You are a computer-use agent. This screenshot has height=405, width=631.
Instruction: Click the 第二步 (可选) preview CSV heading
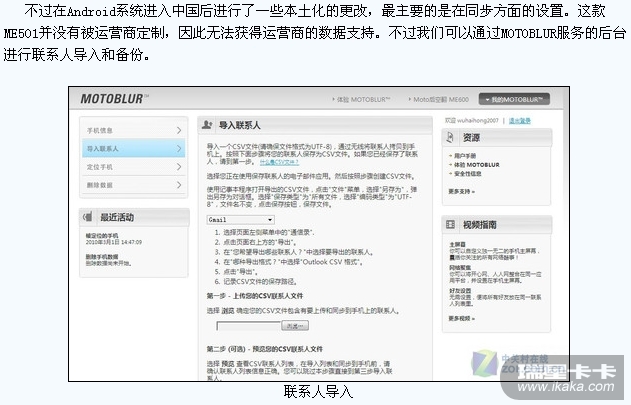(x=264, y=349)
